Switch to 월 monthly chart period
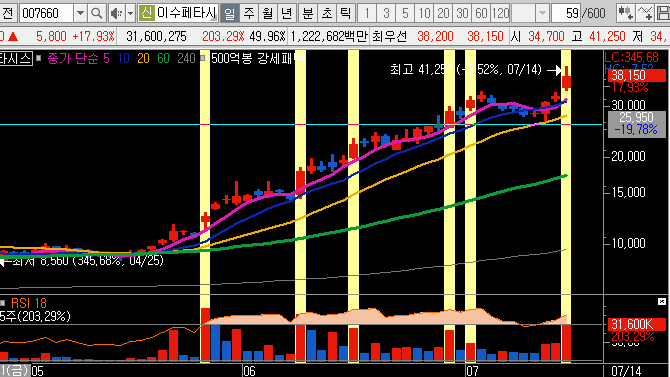 [268, 13]
